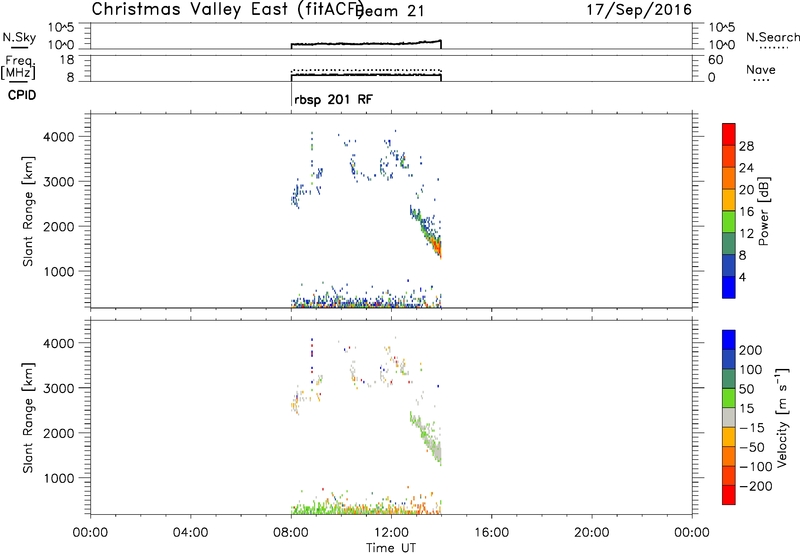800x554 pixels.
Task: Click the 'Time UT' axis title
Action: (x=391, y=548)
